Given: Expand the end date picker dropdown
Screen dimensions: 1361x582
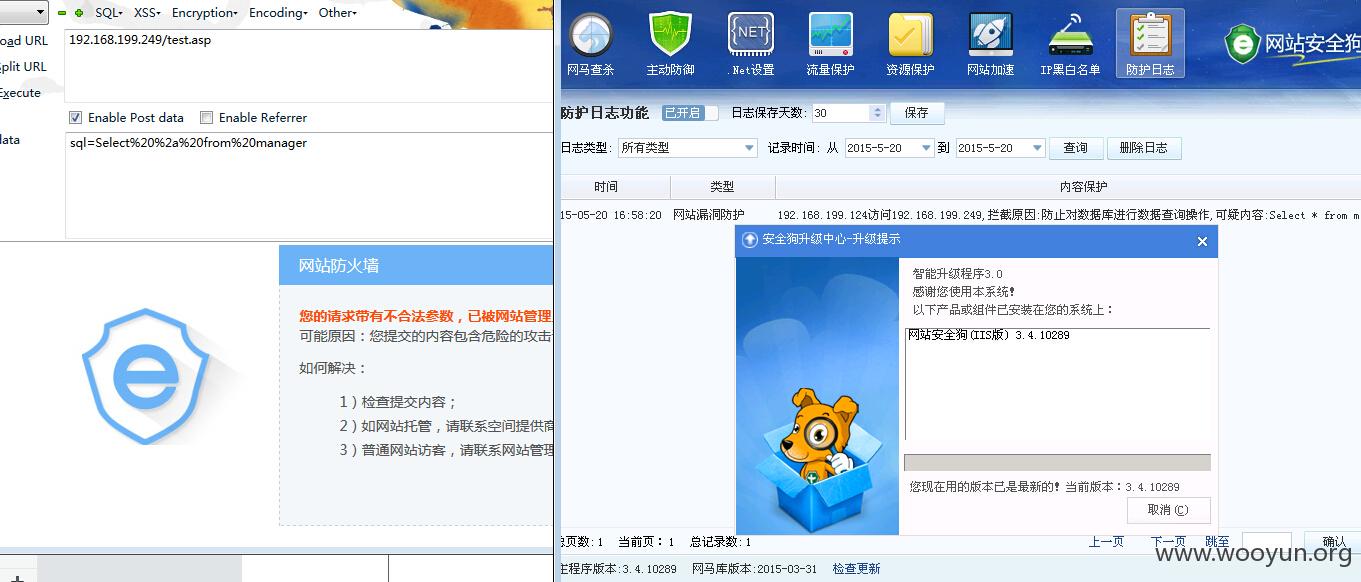Looking at the screenshot, I should coord(1038,148).
